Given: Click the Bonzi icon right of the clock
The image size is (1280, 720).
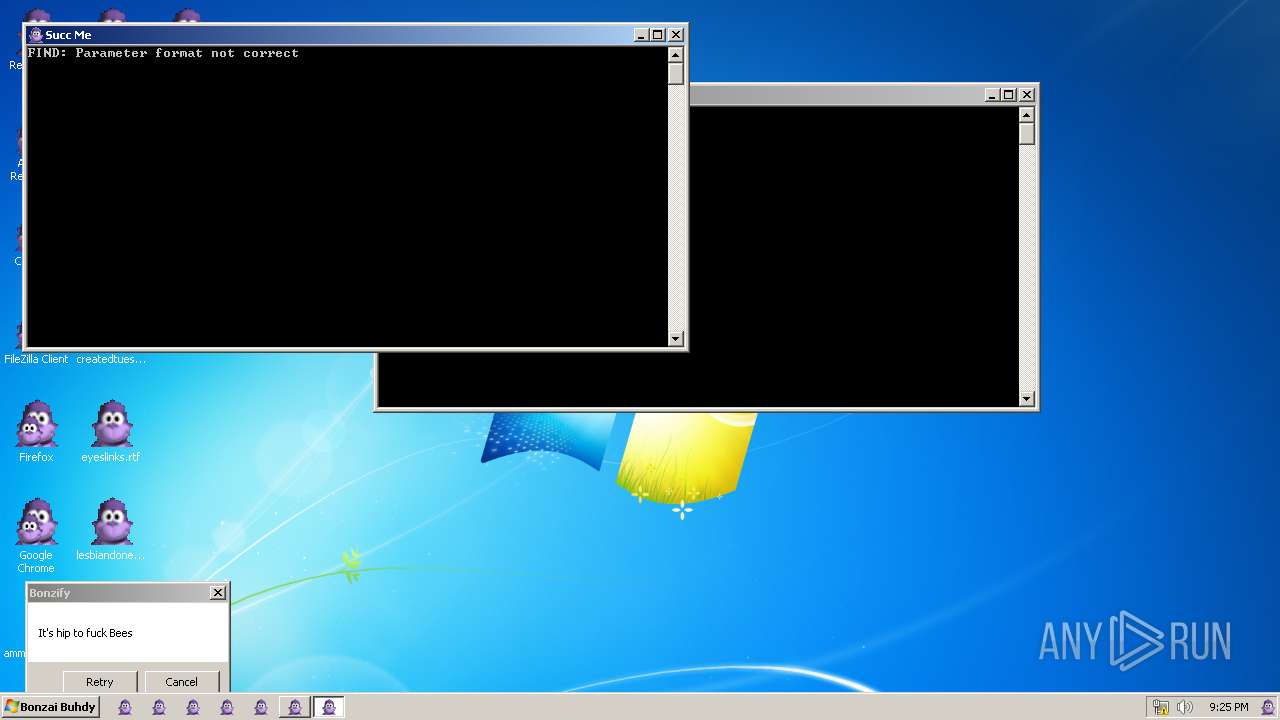Looking at the screenshot, I should [x=1268, y=707].
